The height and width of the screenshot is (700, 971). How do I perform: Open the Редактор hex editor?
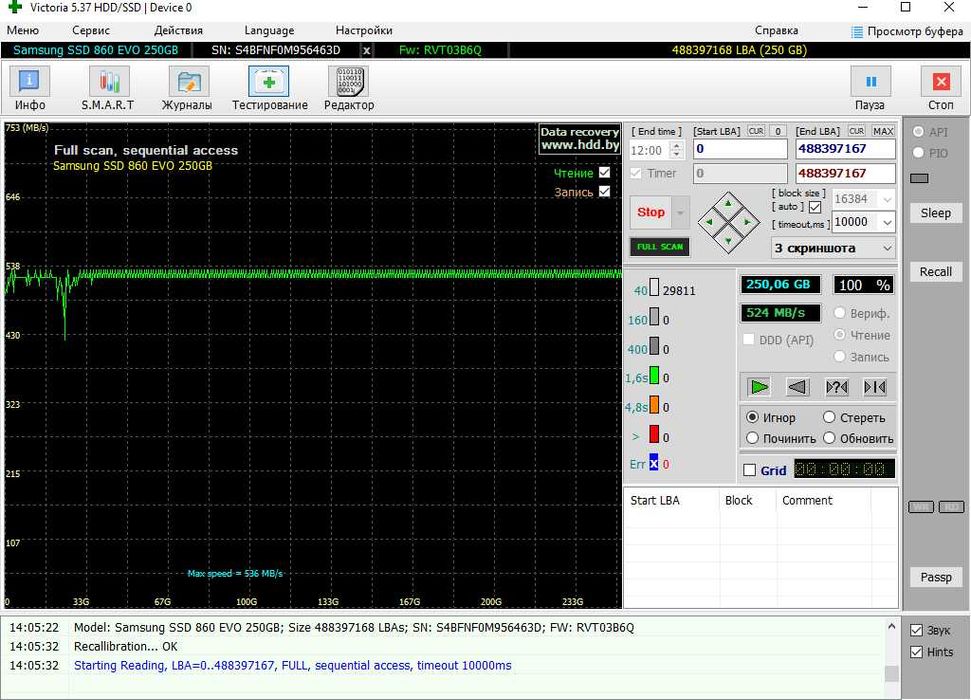[348, 88]
